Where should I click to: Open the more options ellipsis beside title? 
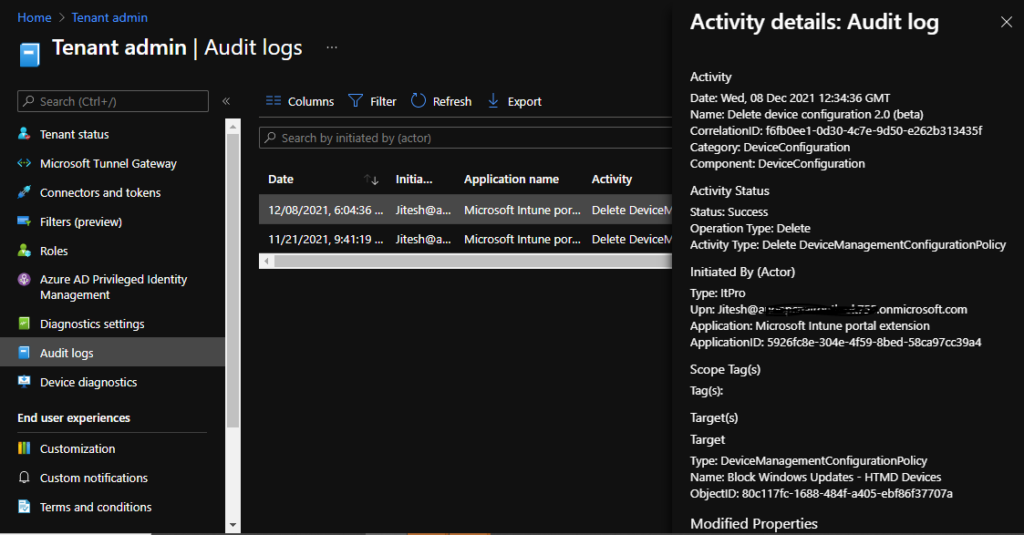click(x=332, y=47)
